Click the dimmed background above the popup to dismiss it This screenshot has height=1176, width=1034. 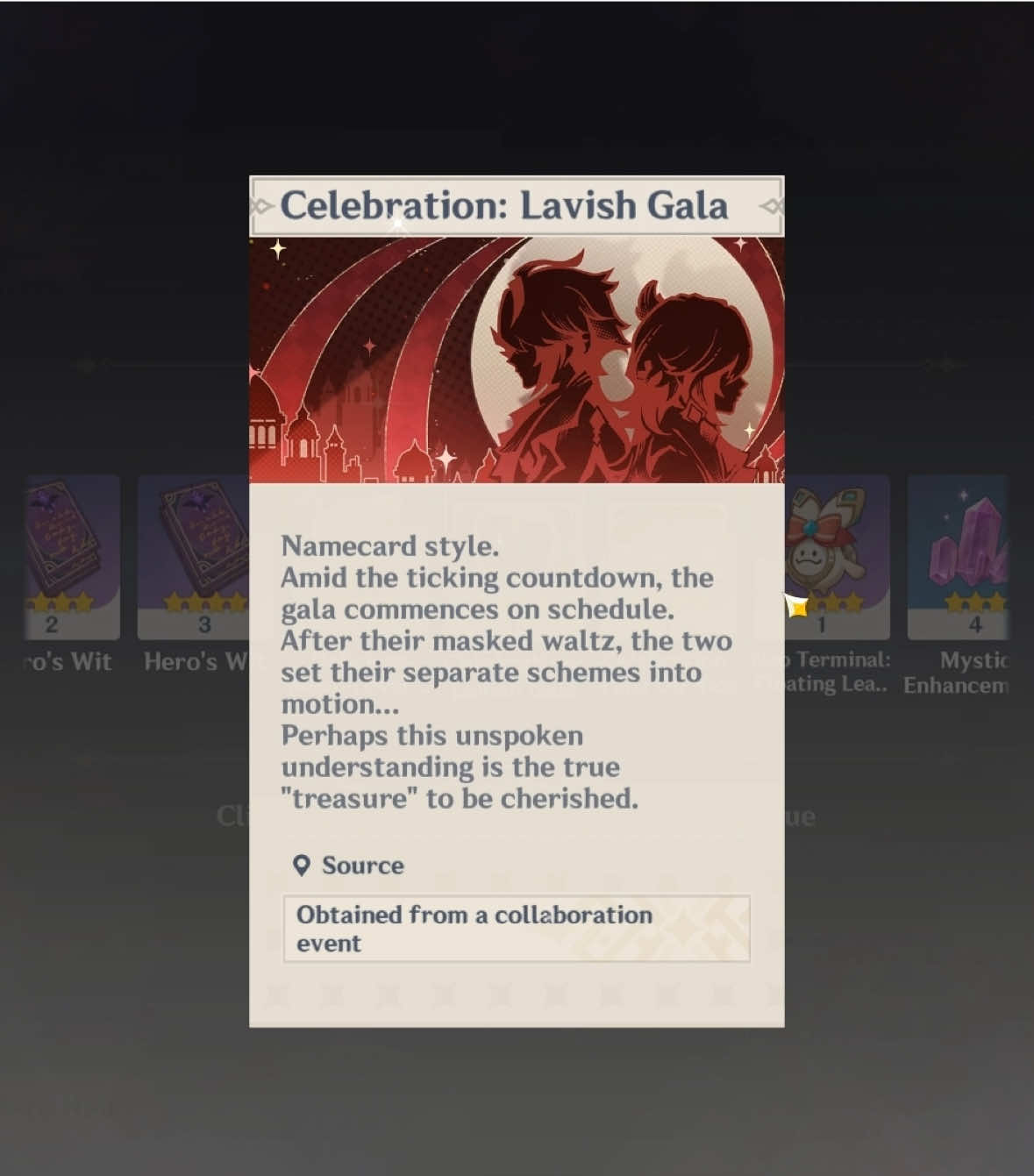[517, 88]
